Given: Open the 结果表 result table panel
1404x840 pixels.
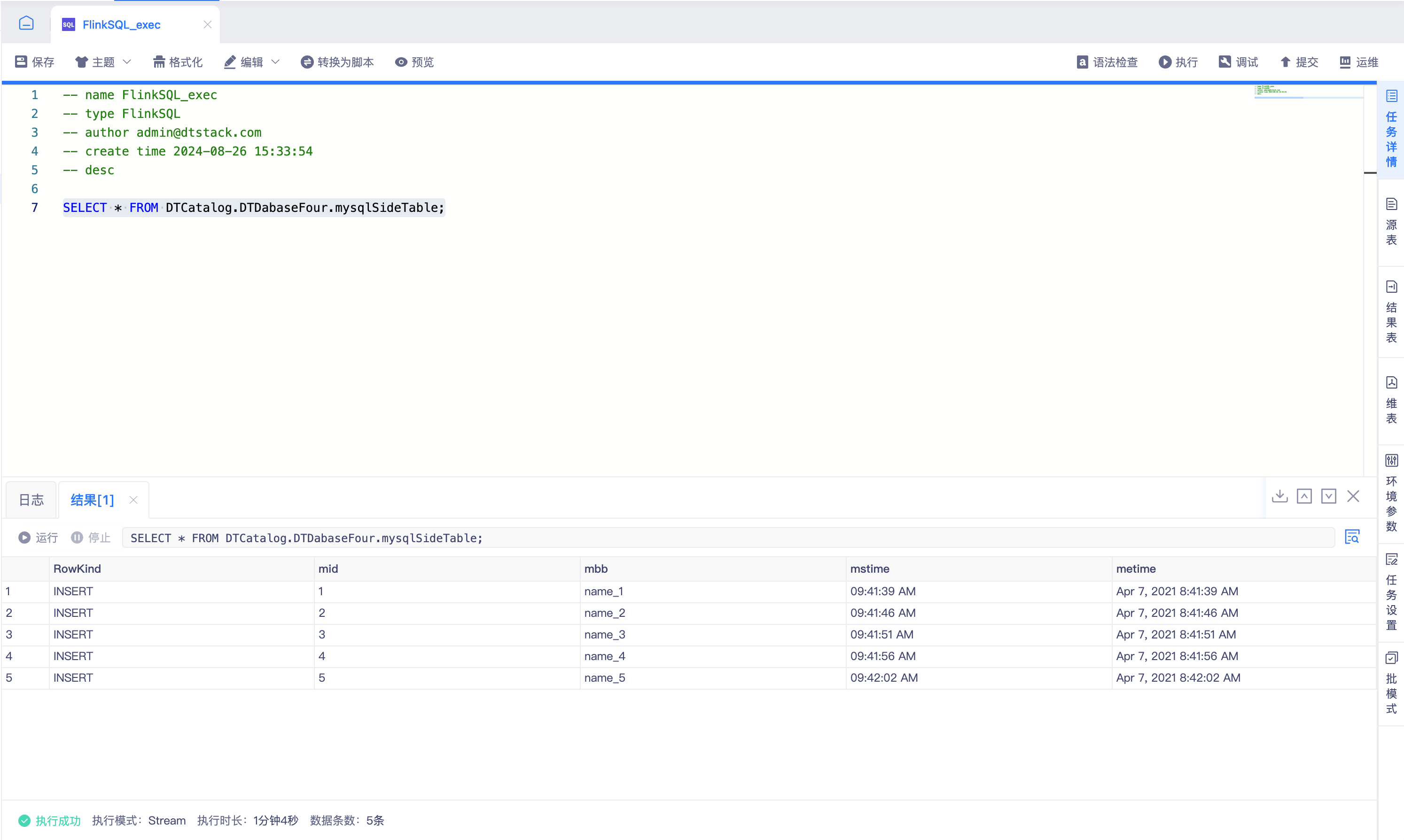Looking at the screenshot, I should (x=1391, y=311).
